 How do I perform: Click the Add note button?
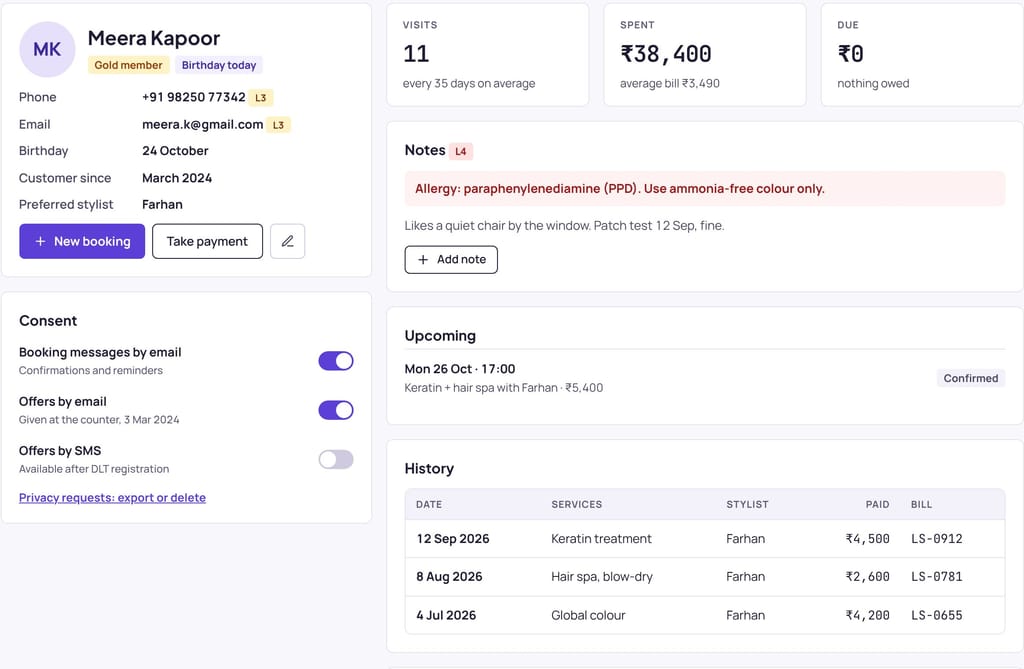pos(451,259)
